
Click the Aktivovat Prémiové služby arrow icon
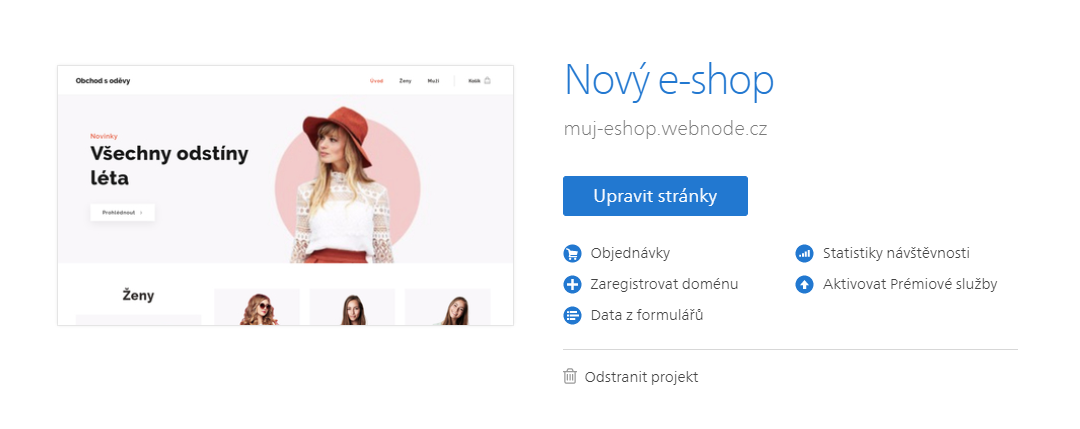[x=804, y=284]
